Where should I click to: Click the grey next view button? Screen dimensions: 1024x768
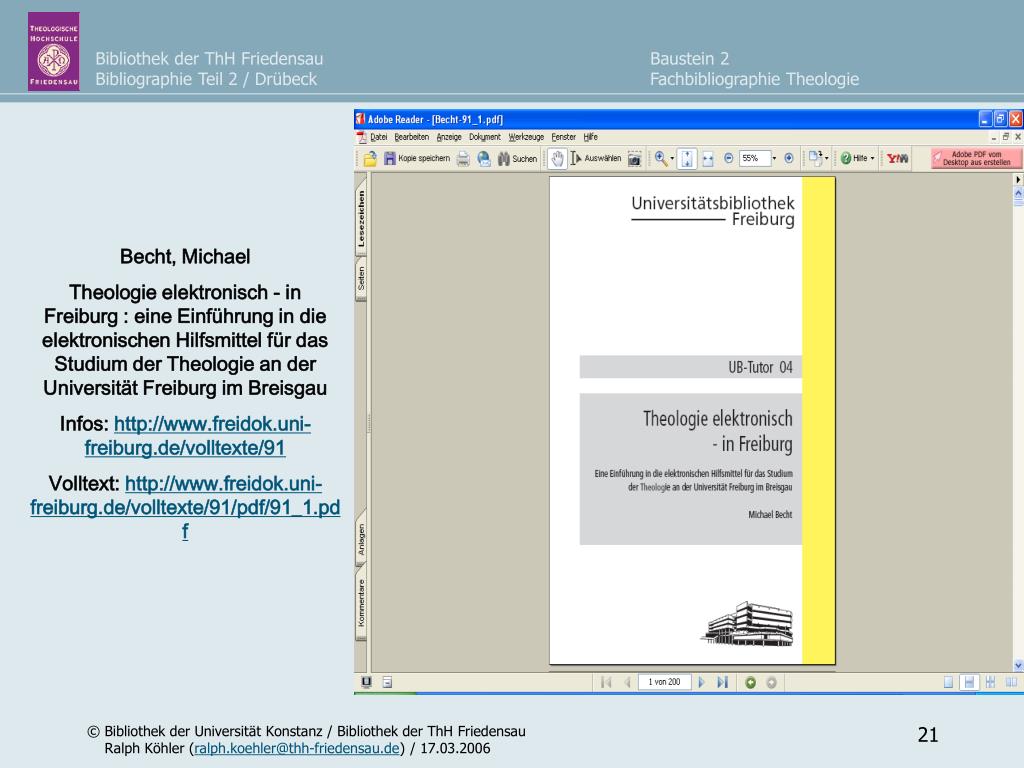pyautogui.click(x=771, y=682)
